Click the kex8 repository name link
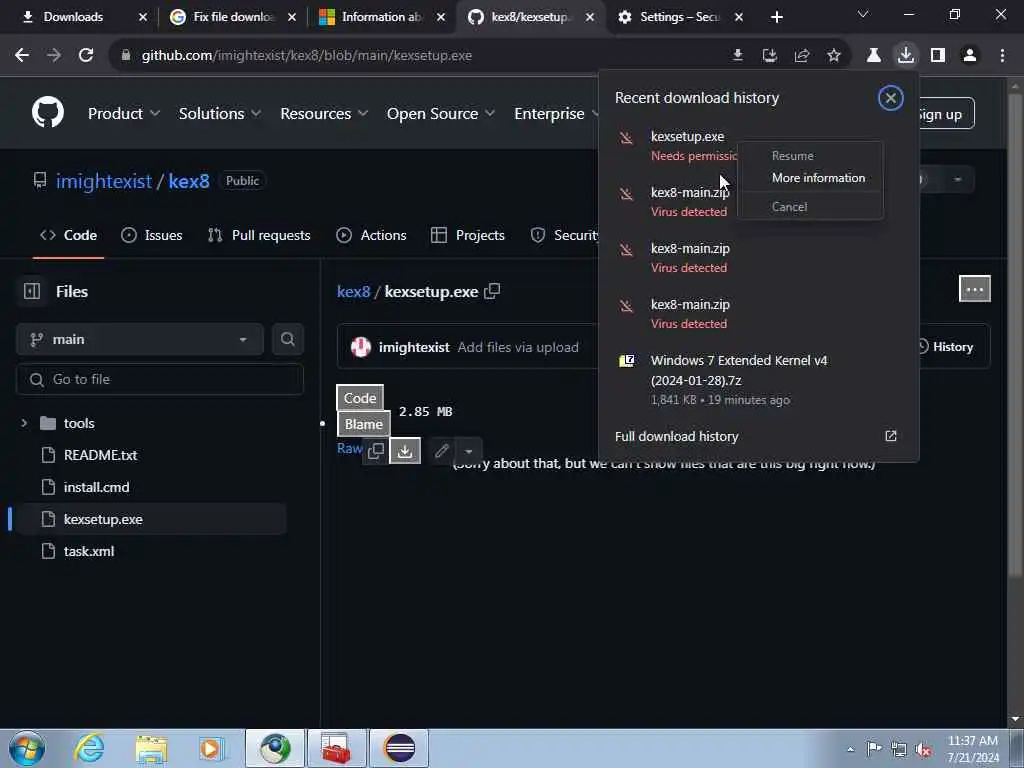Viewport: 1024px width, 768px height. click(x=189, y=181)
